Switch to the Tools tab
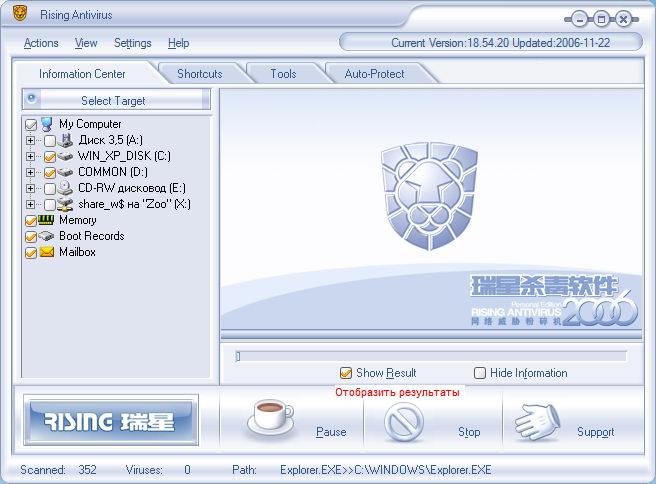Screen dimensions: 656x484 (x=283, y=74)
